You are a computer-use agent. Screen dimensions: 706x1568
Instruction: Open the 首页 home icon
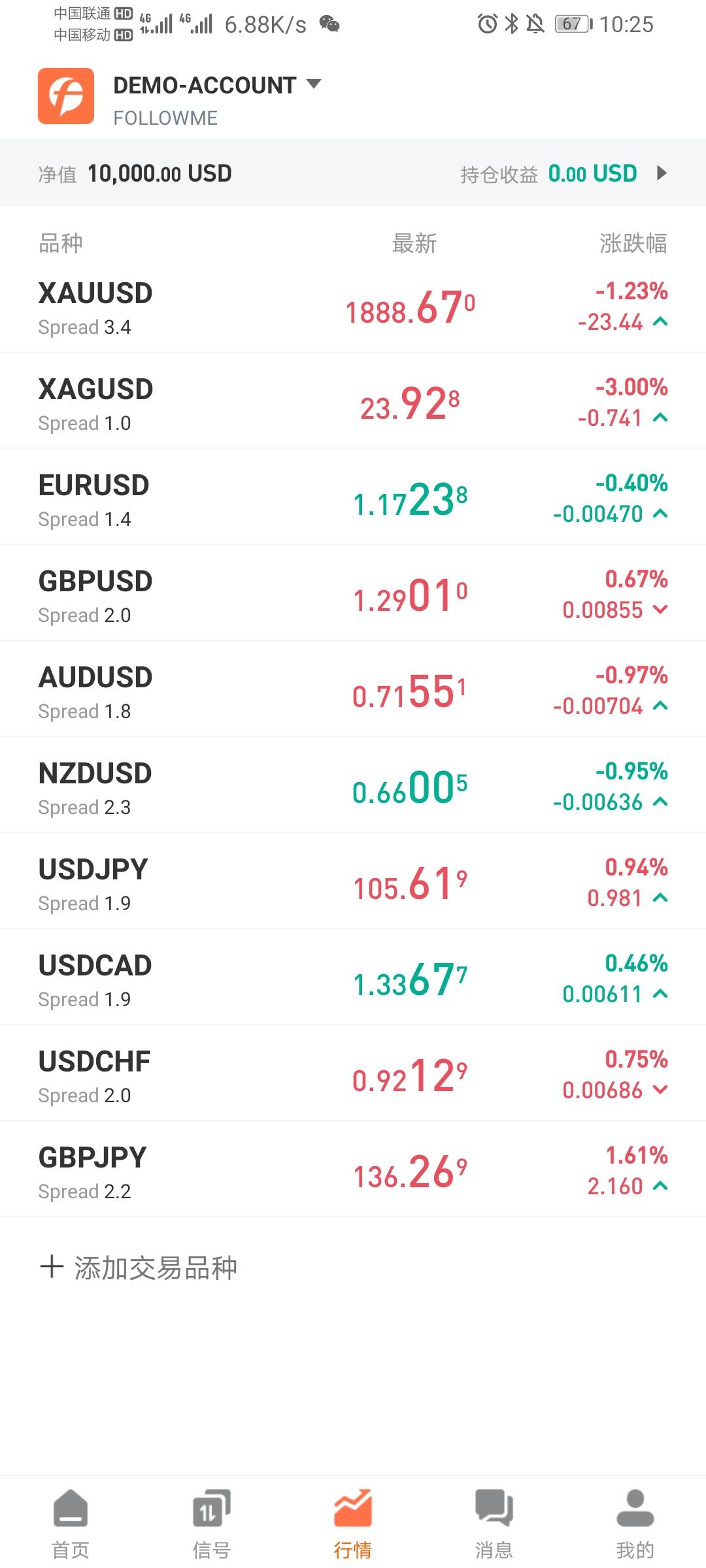(71, 1508)
